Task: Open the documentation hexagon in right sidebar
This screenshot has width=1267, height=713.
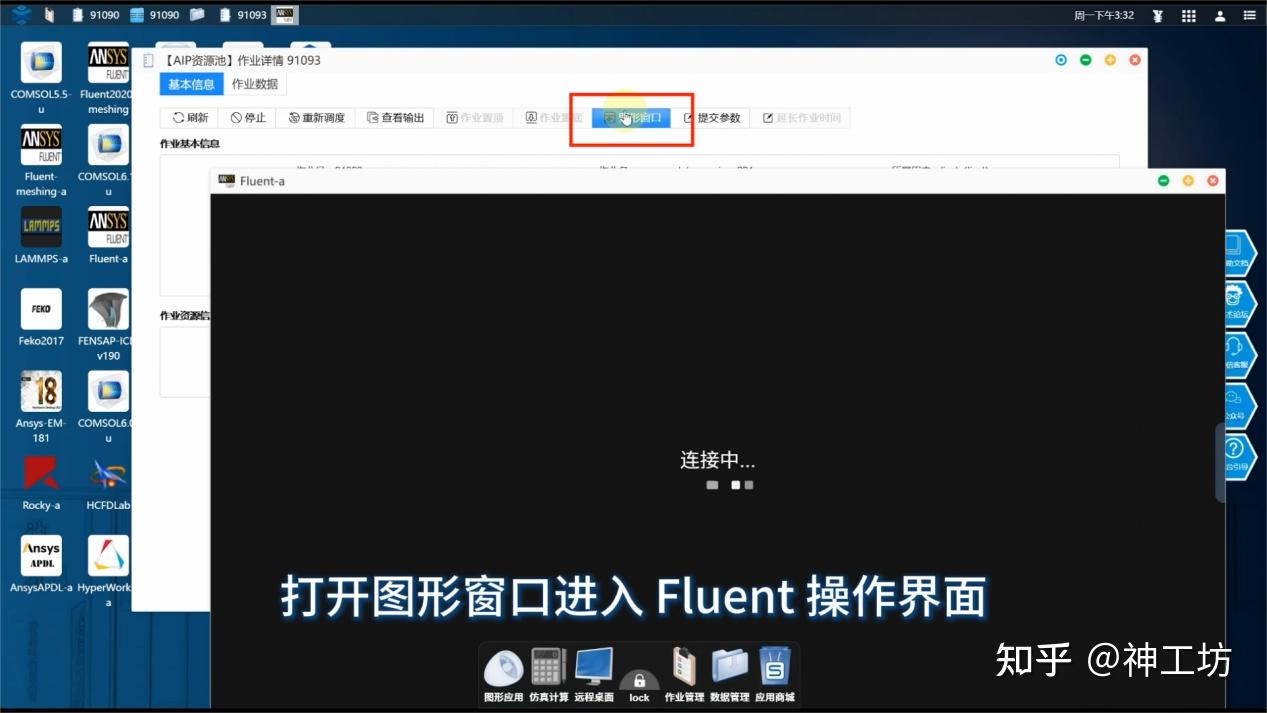Action: [1239, 252]
